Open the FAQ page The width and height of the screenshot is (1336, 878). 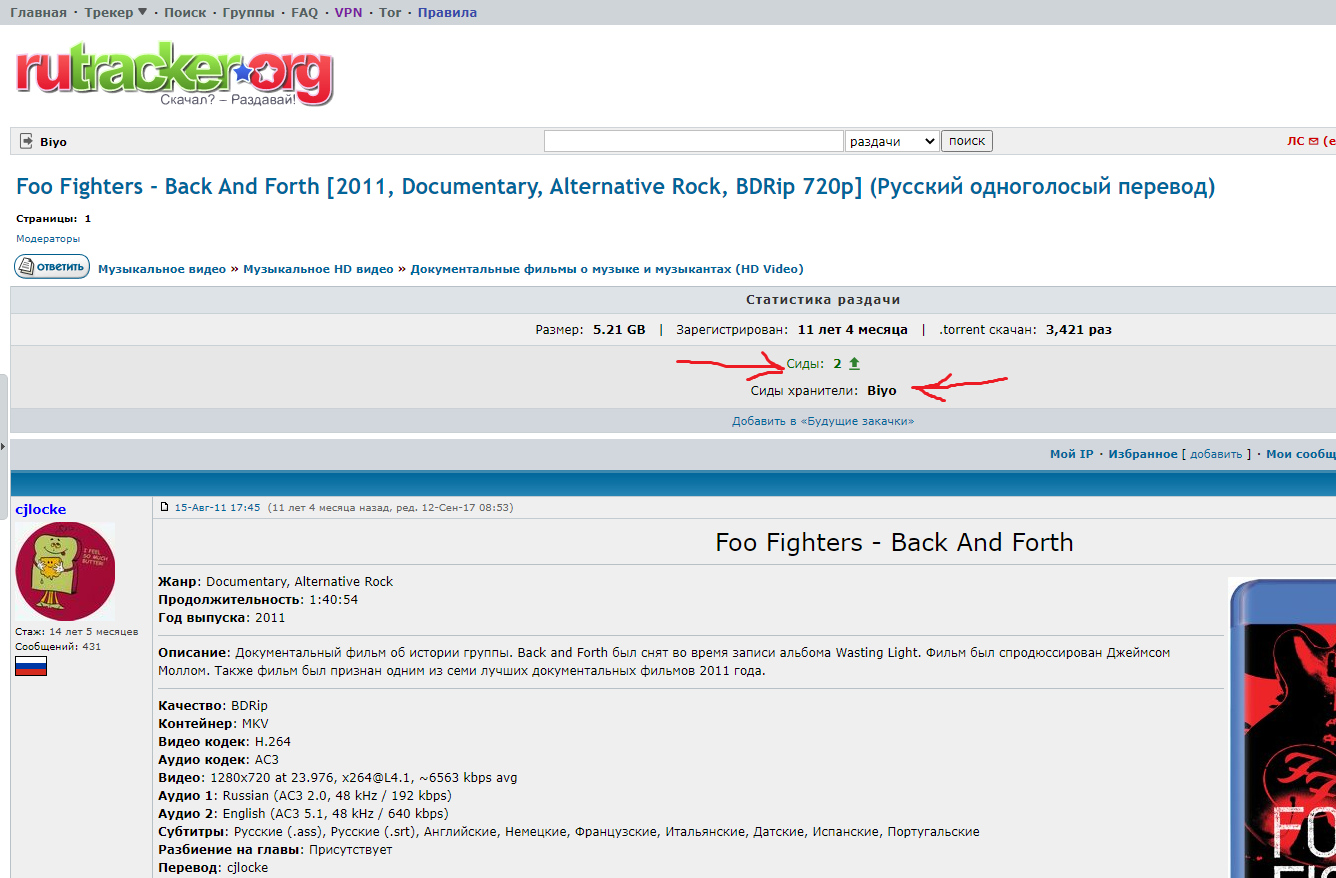pyautogui.click(x=304, y=12)
